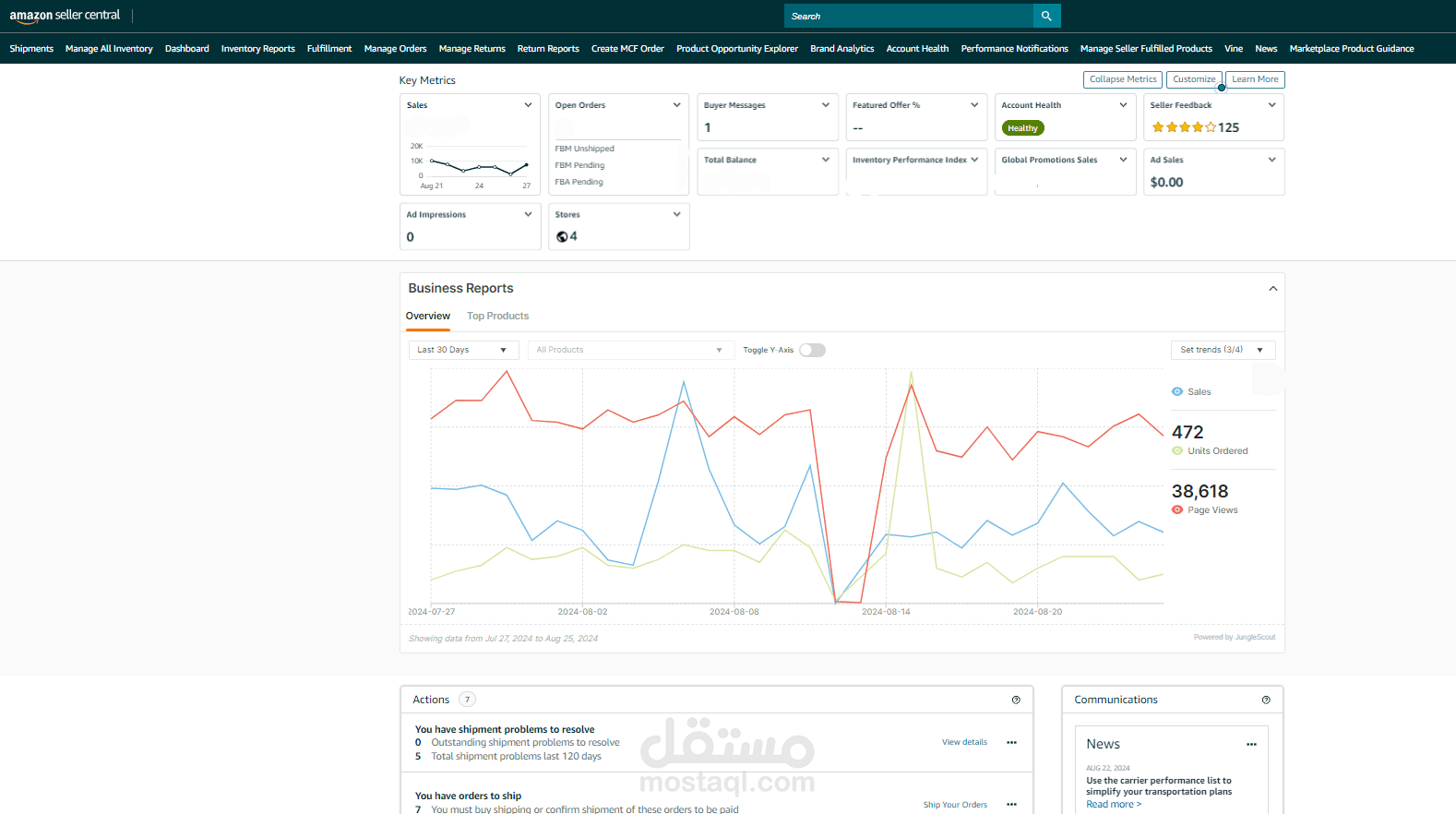
Task: Open the News card three-dot menu
Action: 1251,745
